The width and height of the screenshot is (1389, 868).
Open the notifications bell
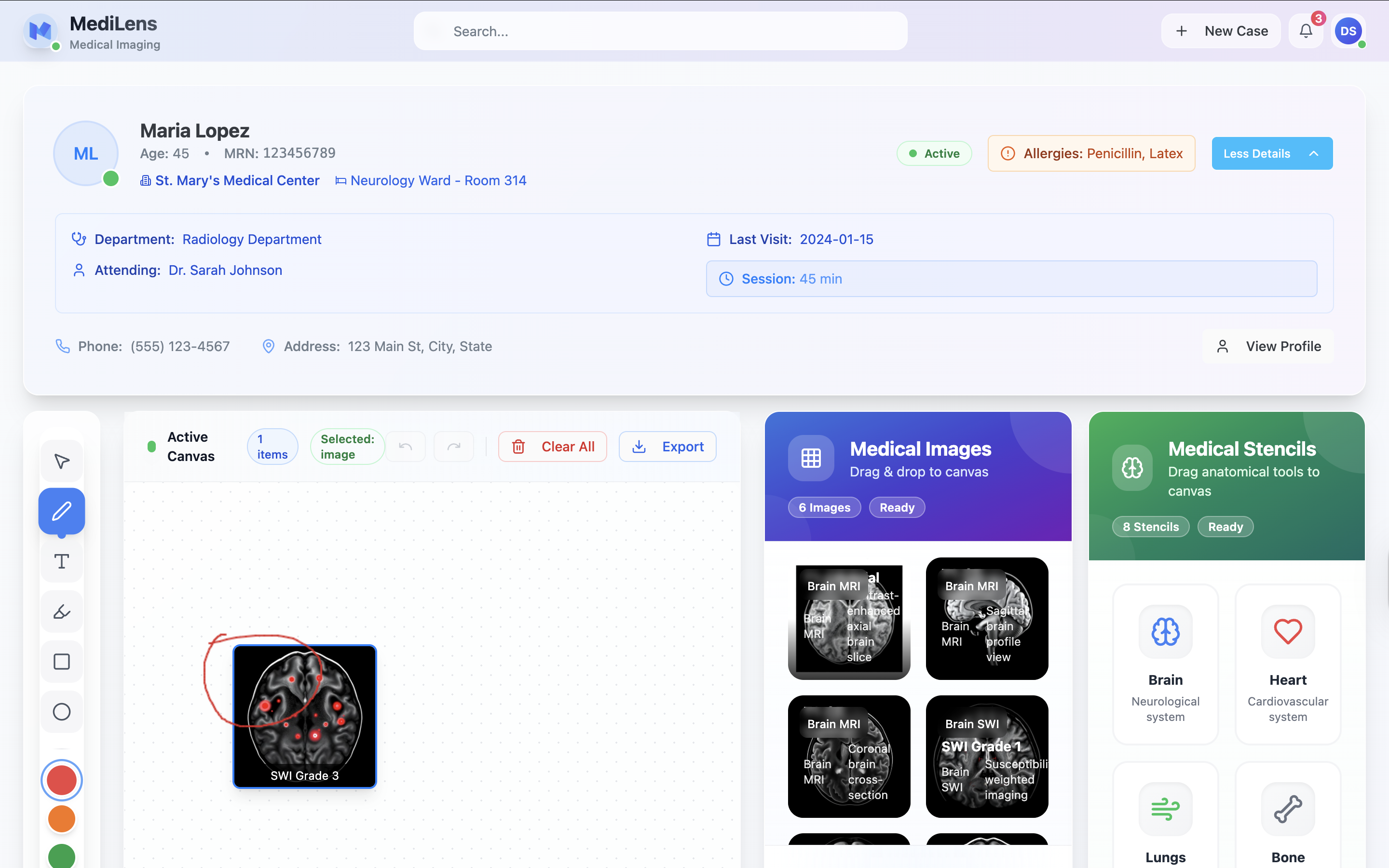pos(1306,31)
